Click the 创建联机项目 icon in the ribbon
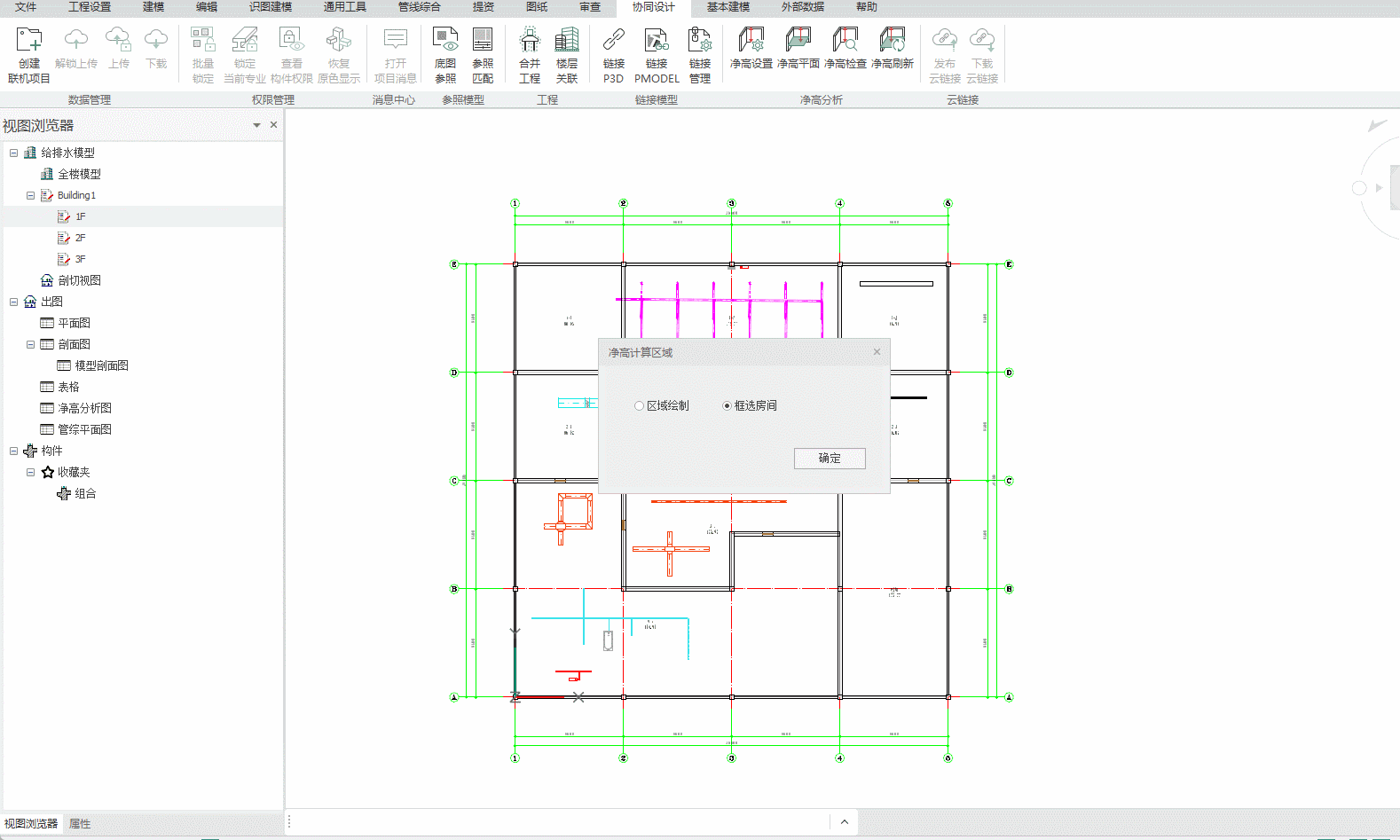The width and height of the screenshot is (1400, 840). 29,40
